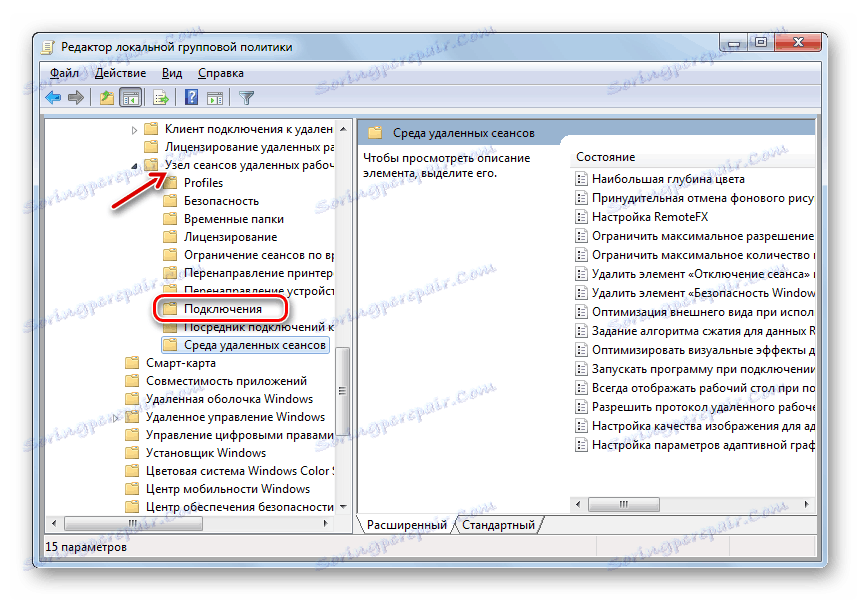This screenshot has width=861, height=601.
Task: Switch to the Расширенный tab
Action: point(406,525)
